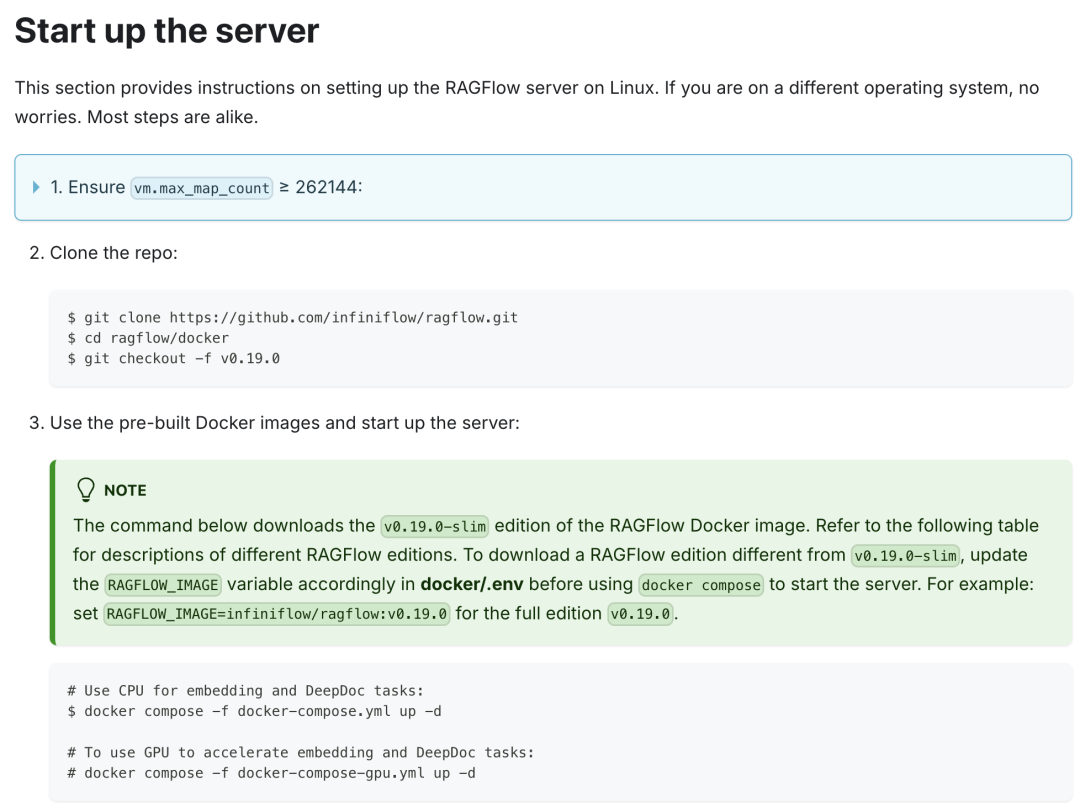Click the '# Use CPU for embedding' comment

245,691
